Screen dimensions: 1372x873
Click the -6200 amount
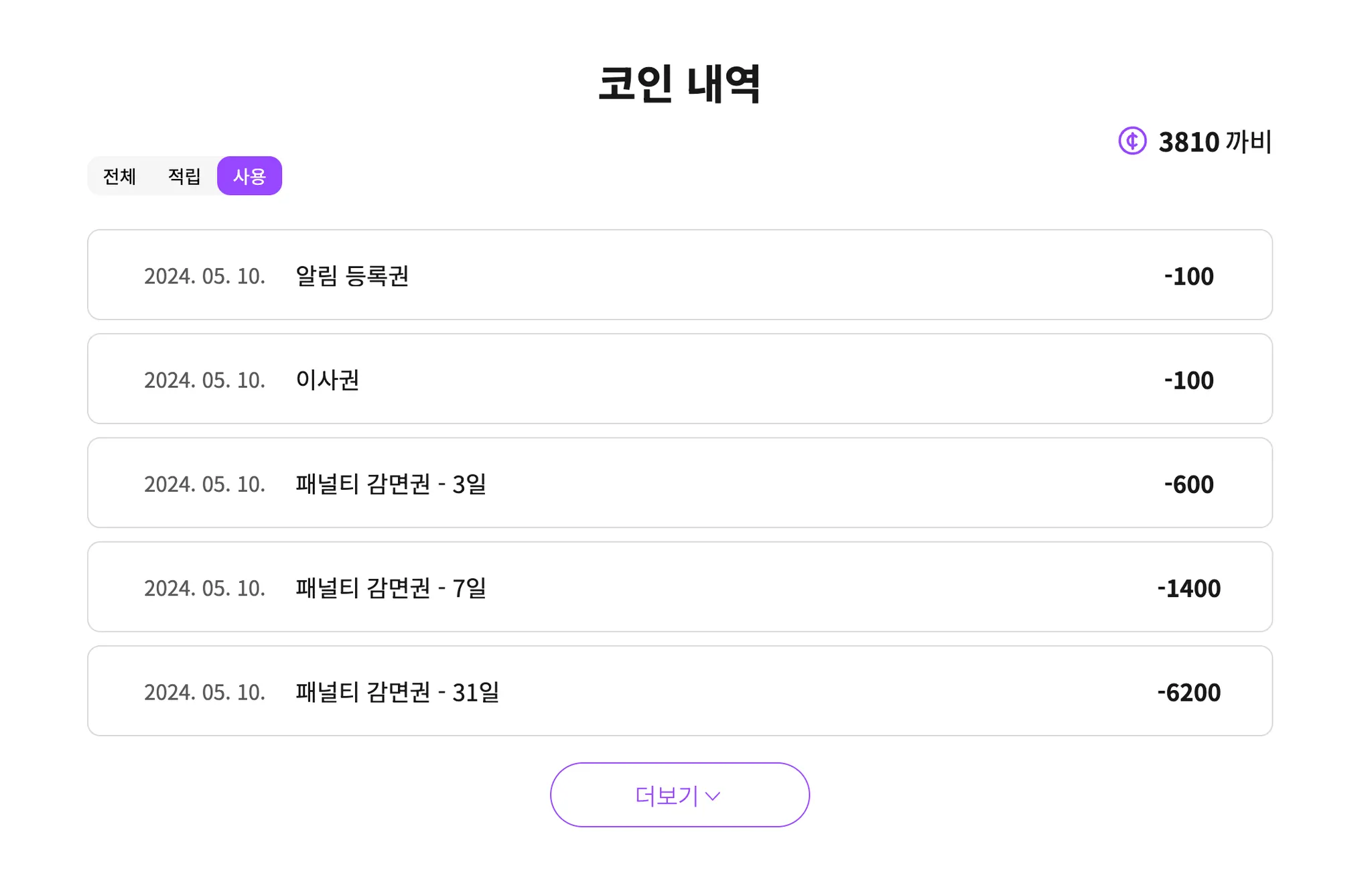pyautogui.click(x=1188, y=692)
